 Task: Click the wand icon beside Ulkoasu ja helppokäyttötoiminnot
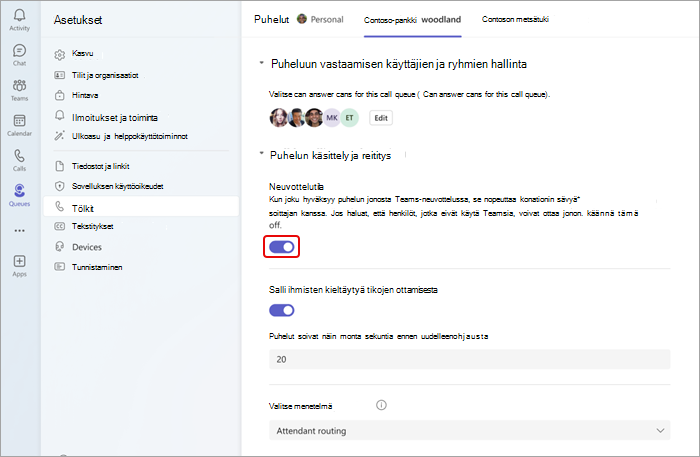[59, 136]
